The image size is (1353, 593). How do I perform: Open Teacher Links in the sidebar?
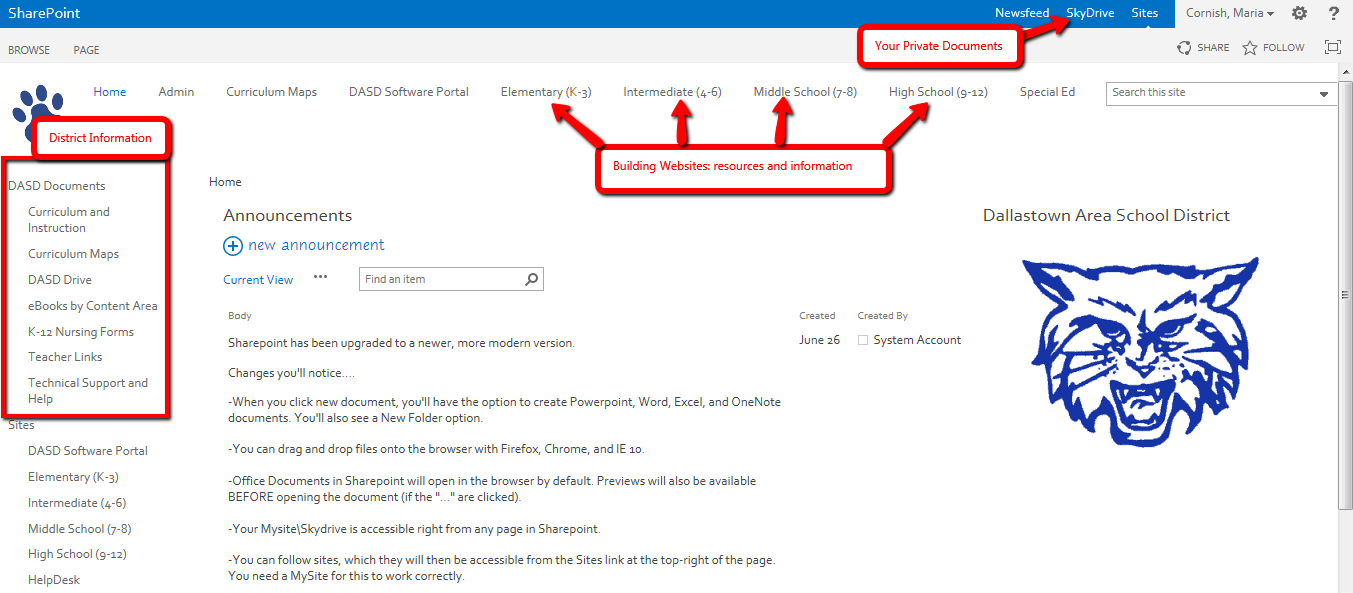pos(65,357)
